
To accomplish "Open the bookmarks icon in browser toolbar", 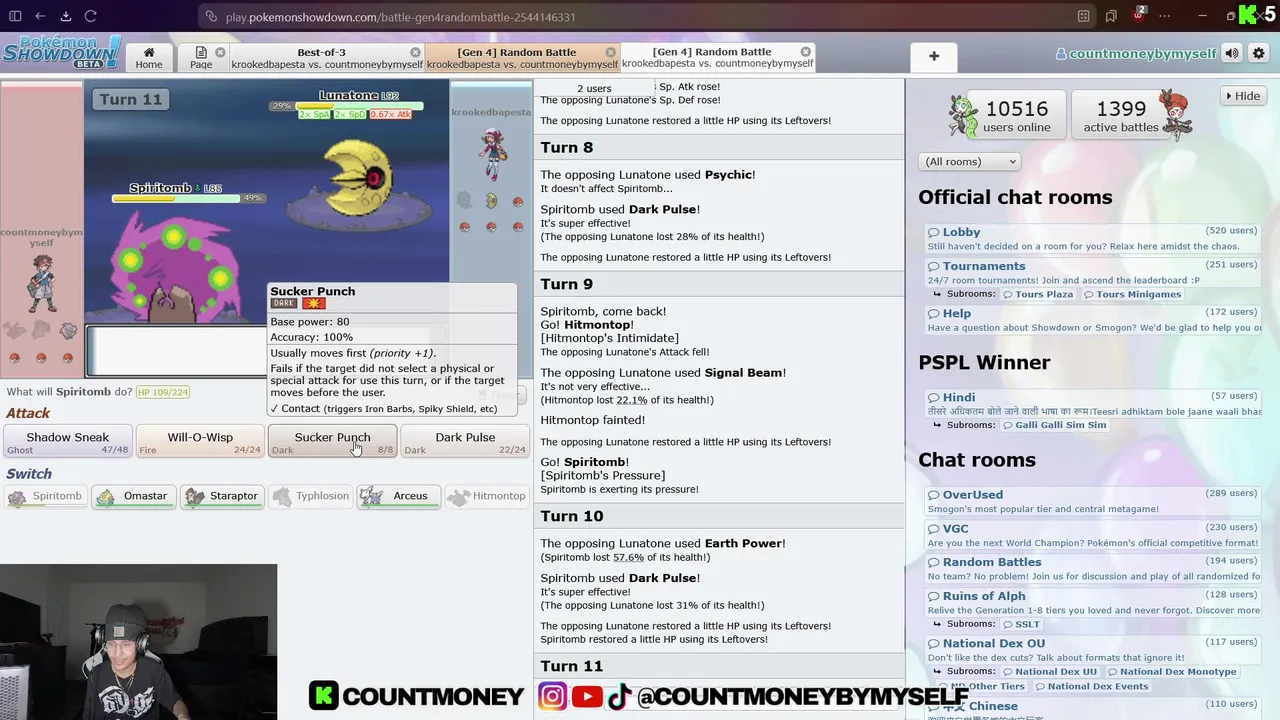I will click(1111, 16).
